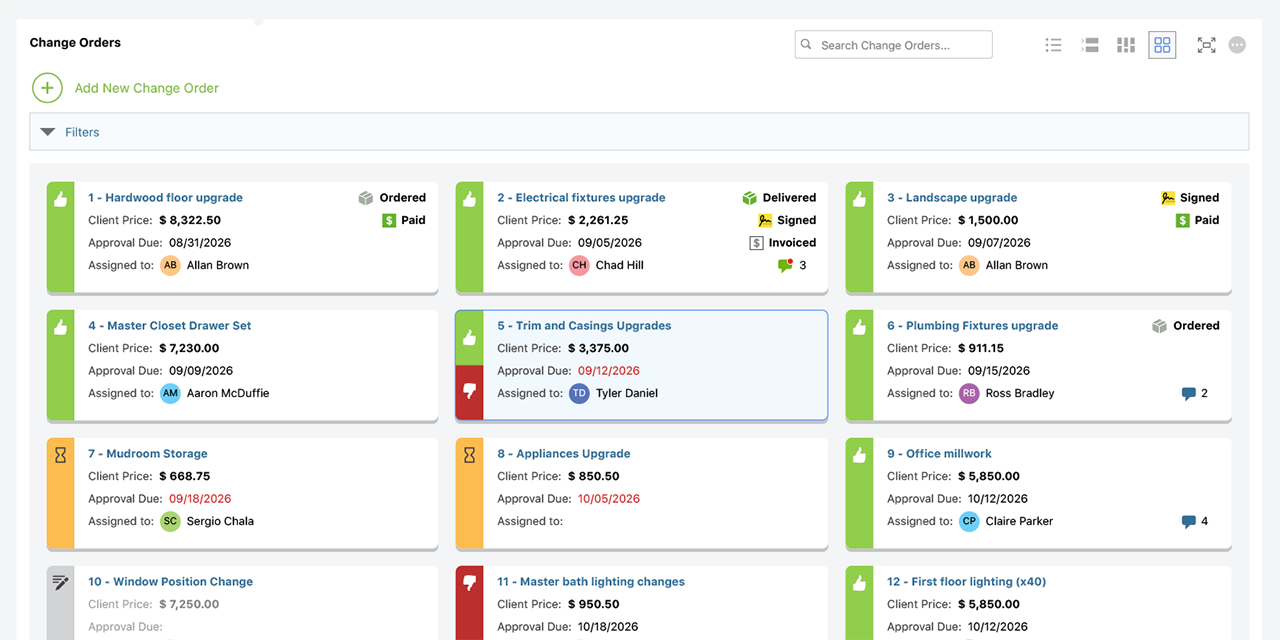1280x640 pixels.
Task: Click draft pencil icon on Window Position Change
Action: [x=61, y=582]
